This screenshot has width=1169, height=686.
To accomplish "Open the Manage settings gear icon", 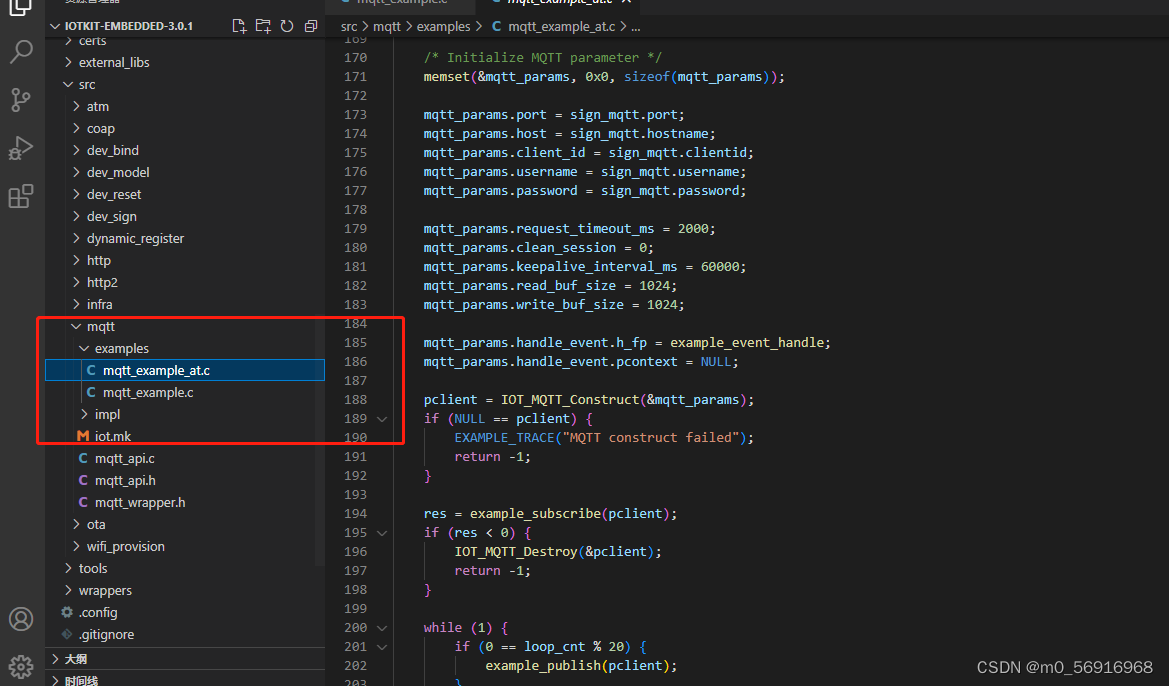I will [22, 665].
